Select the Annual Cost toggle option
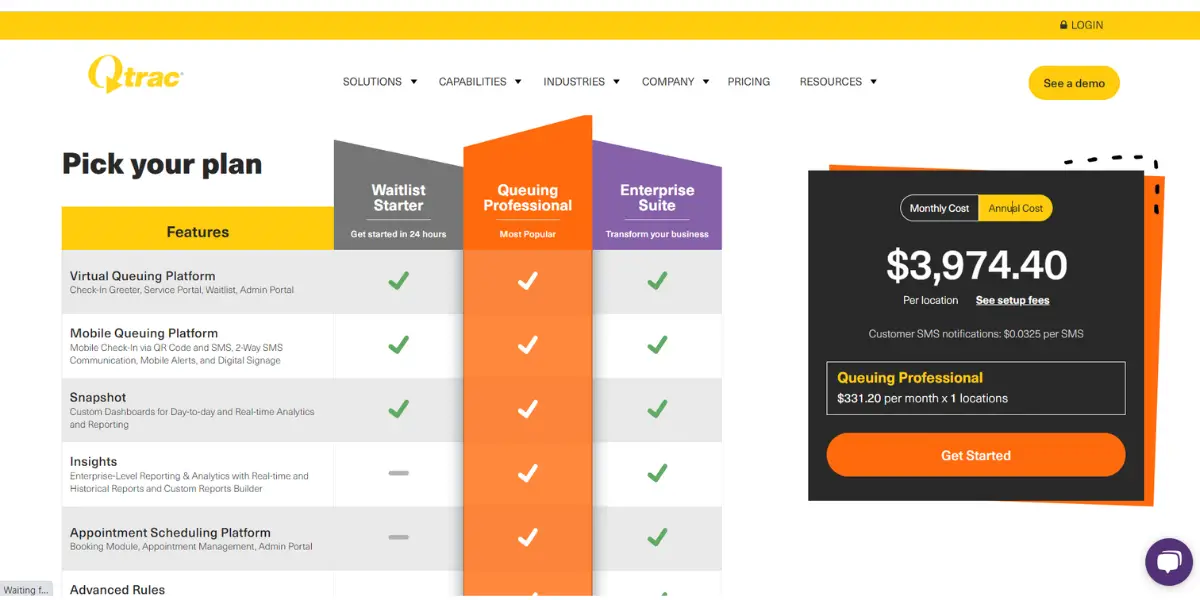This screenshot has width=1200, height=600. click(x=1015, y=208)
